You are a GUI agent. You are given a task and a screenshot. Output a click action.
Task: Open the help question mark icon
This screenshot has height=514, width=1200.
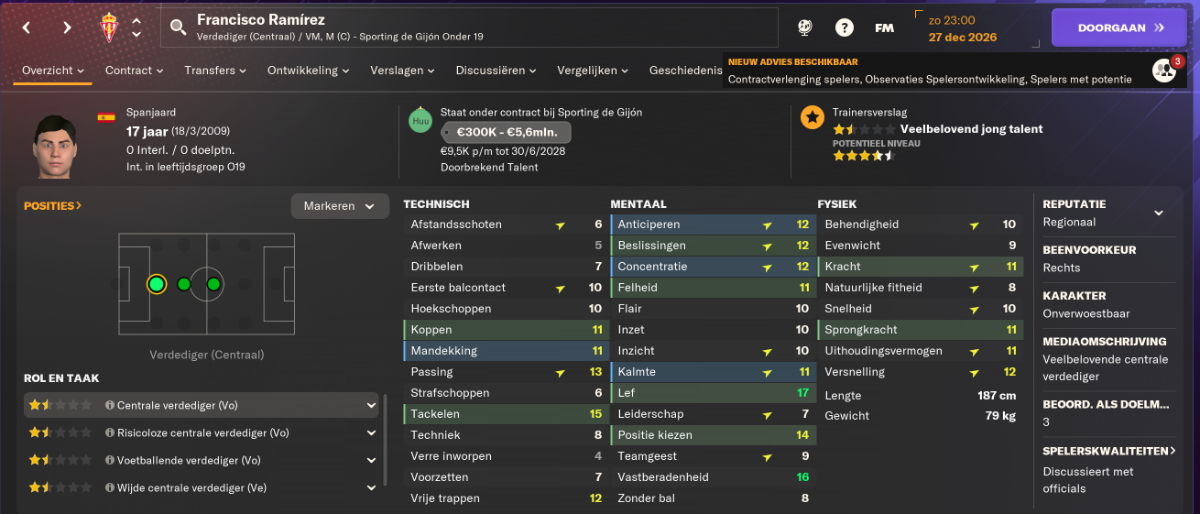pyautogui.click(x=845, y=28)
